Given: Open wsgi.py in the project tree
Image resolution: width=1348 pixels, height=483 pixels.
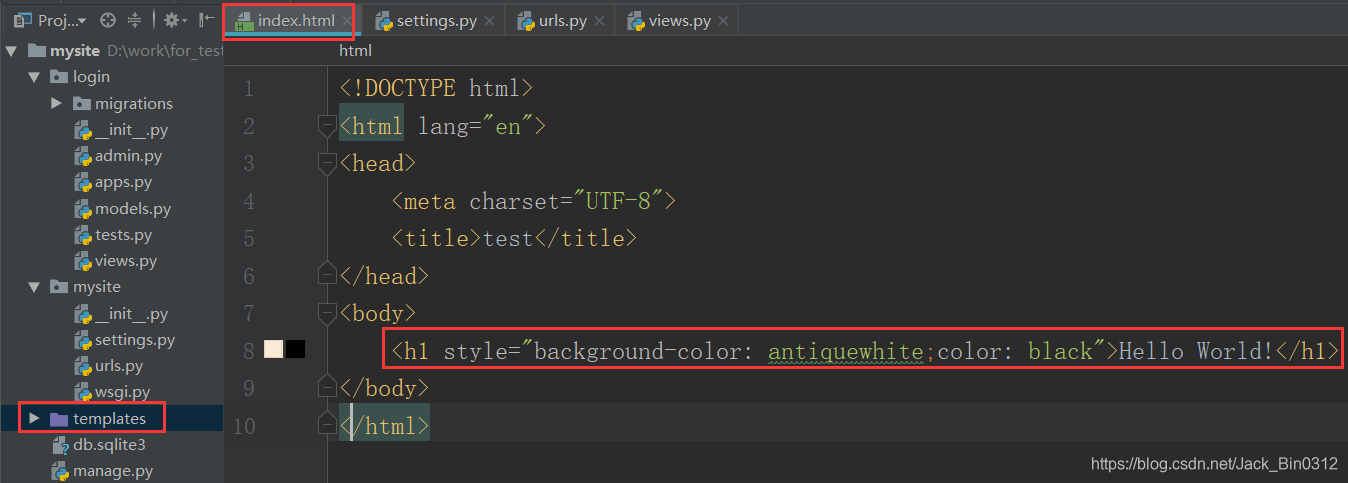Looking at the screenshot, I should [x=123, y=392].
